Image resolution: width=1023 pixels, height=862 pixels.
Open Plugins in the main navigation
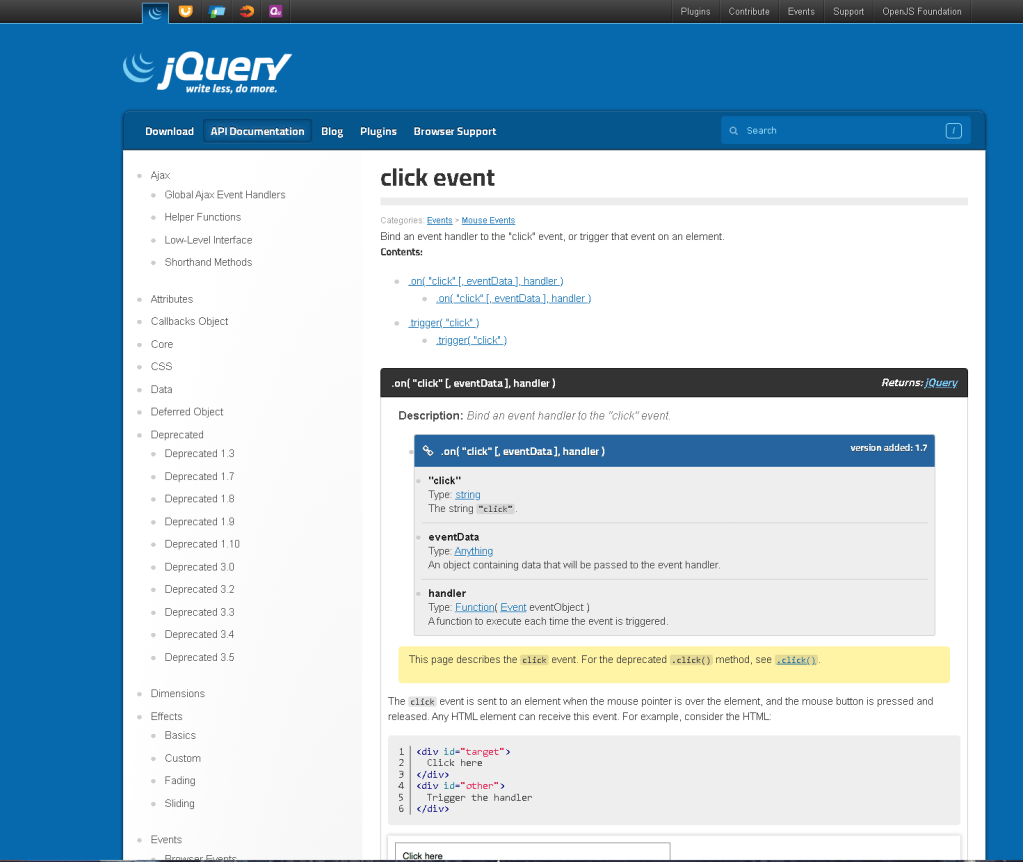coord(378,131)
